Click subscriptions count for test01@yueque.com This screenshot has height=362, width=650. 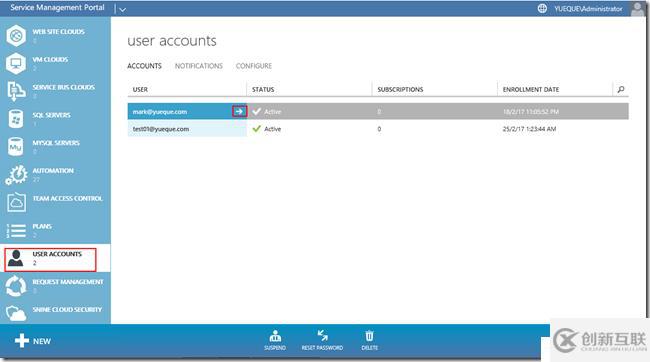click(379, 129)
